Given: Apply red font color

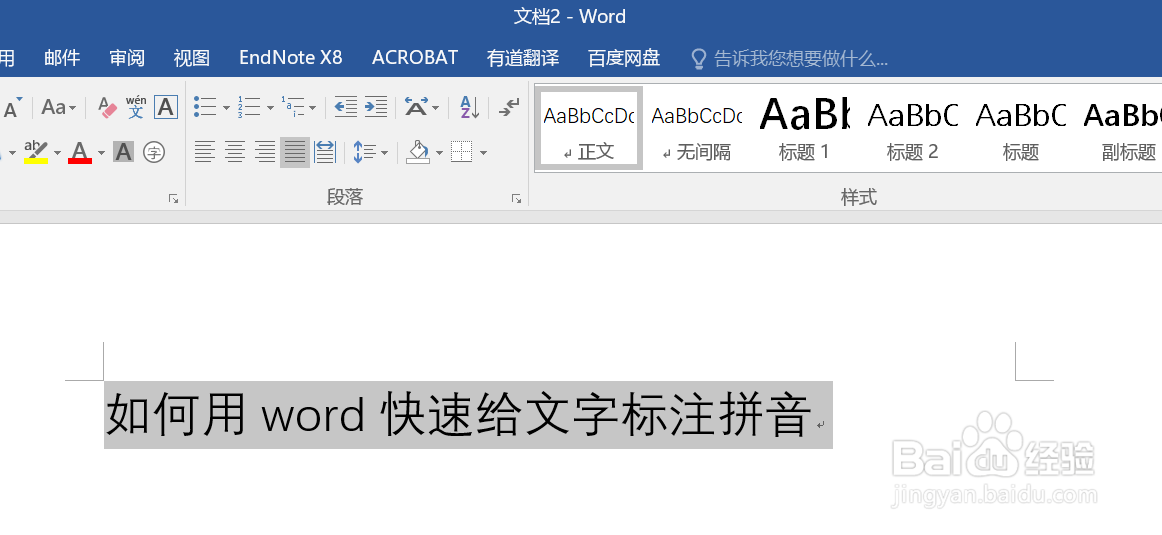Looking at the screenshot, I should point(80,152).
